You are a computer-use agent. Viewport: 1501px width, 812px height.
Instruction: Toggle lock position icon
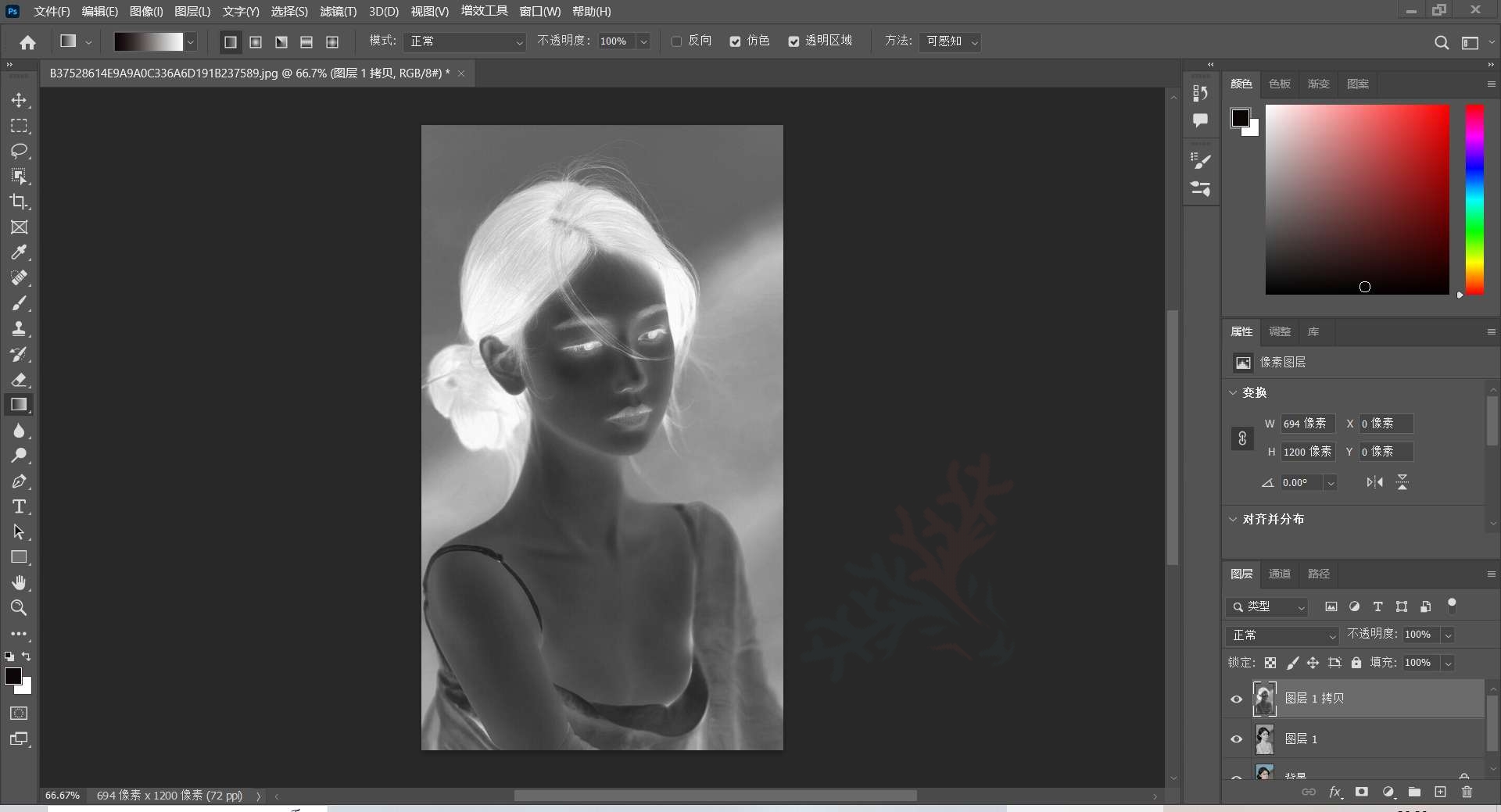click(x=1313, y=663)
